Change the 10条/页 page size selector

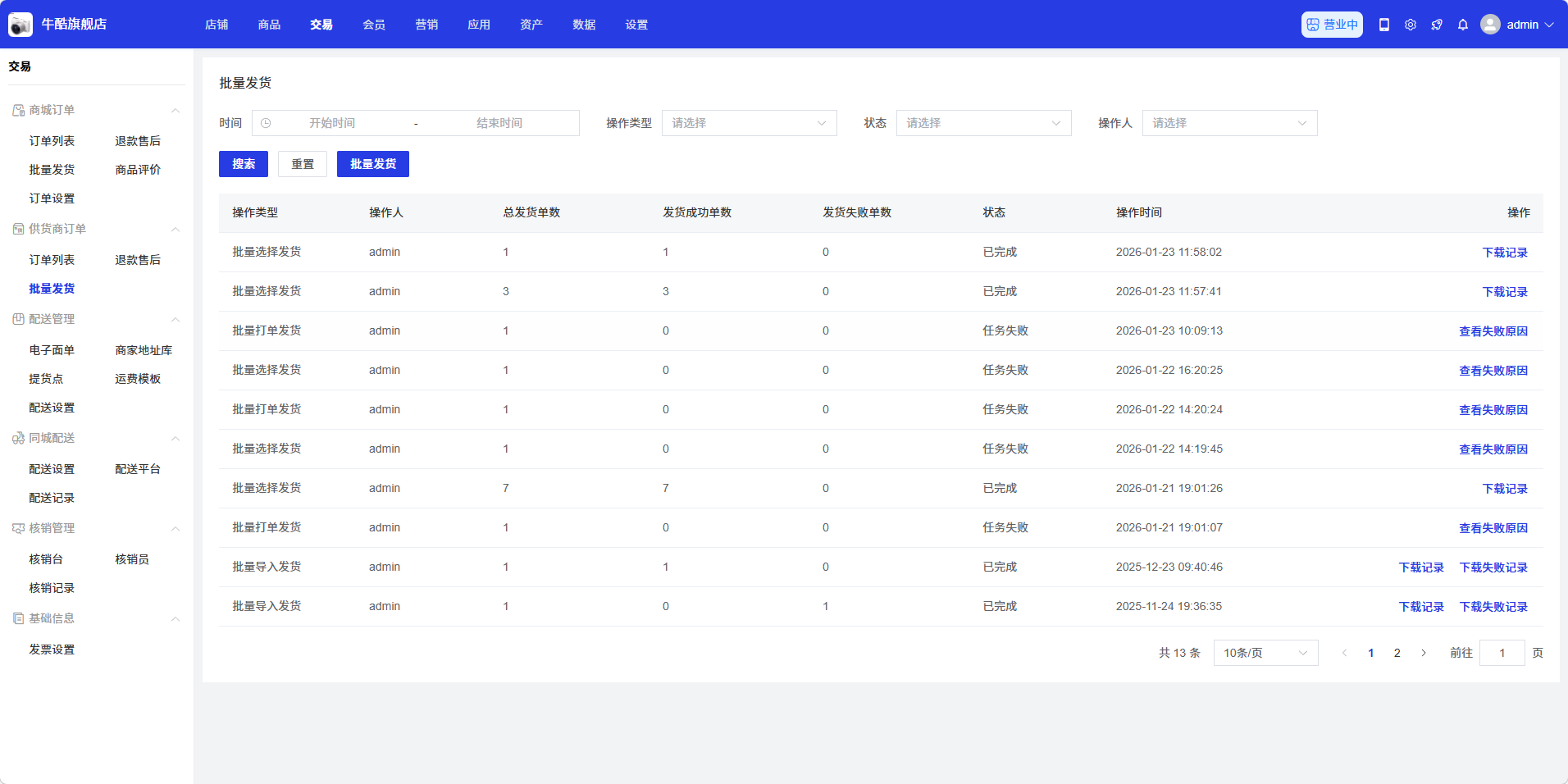pos(1265,653)
